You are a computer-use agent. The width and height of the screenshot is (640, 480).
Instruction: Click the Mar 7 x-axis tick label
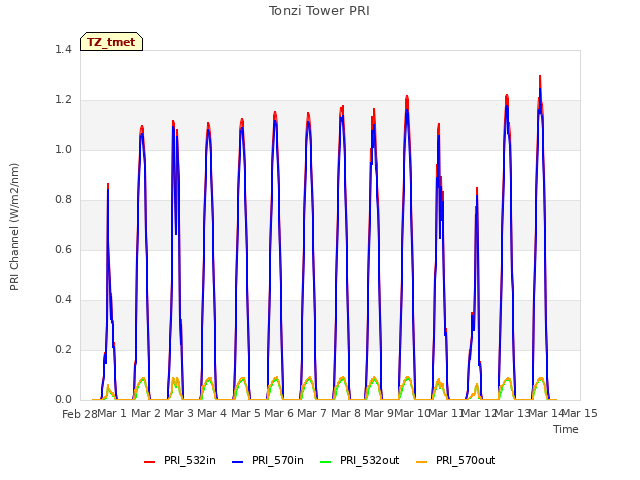click(x=312, y=413)
